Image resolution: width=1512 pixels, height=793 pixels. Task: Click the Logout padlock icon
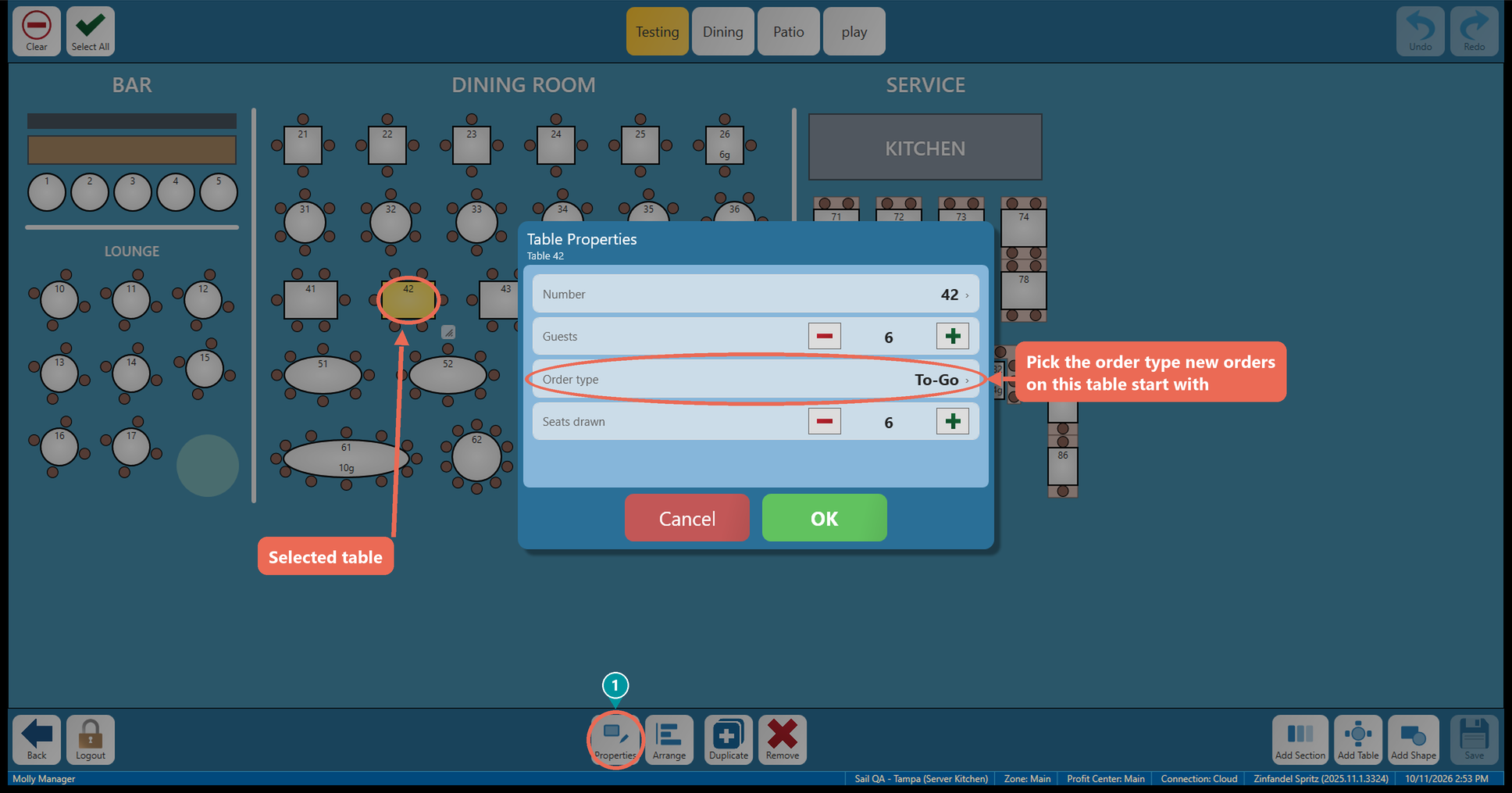(91, 739)
